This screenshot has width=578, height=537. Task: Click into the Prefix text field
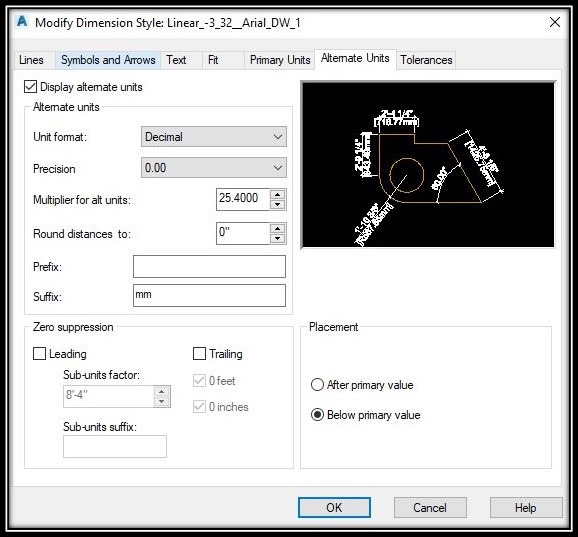(x=209, y=266)
